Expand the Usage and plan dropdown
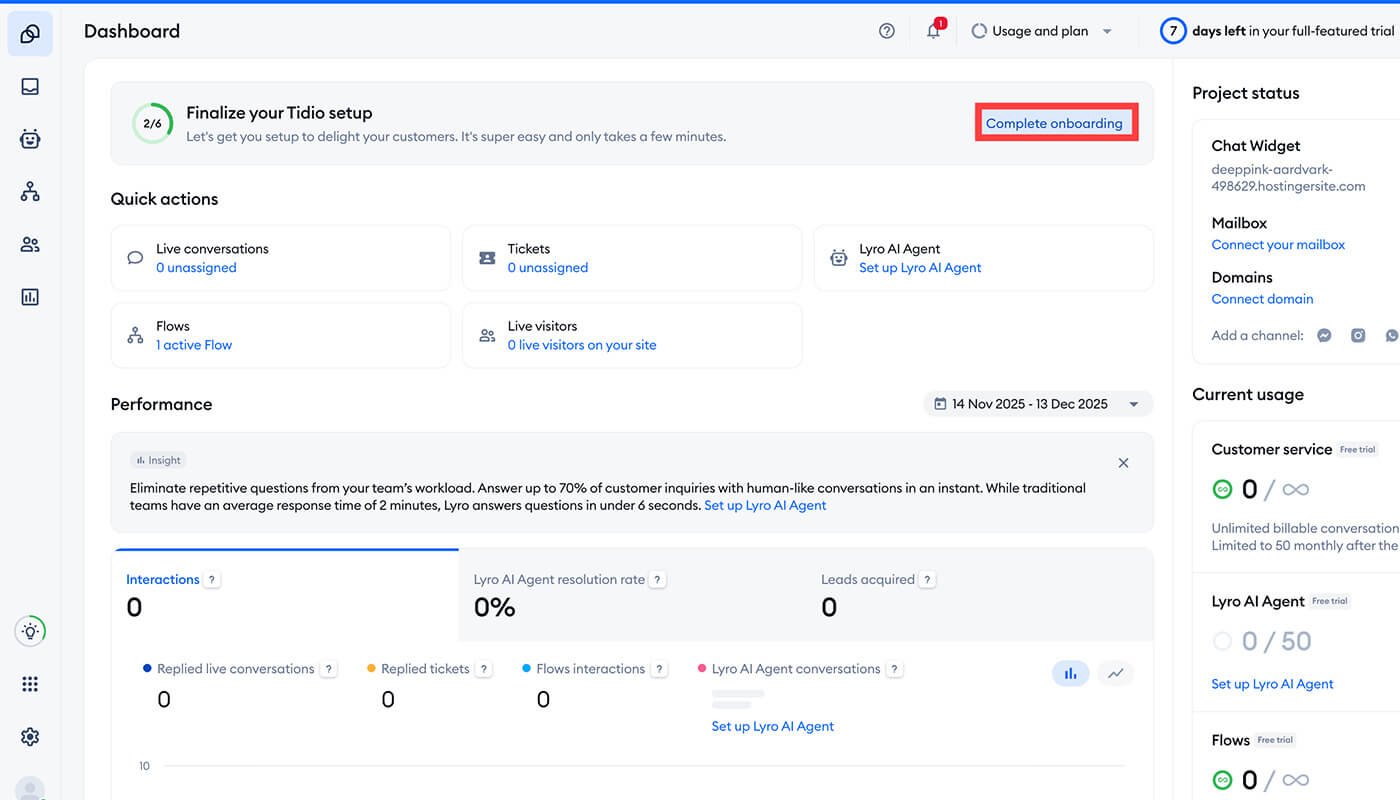The height and width of the screenshot is (800, 1400). click(x=1042, y=31)
